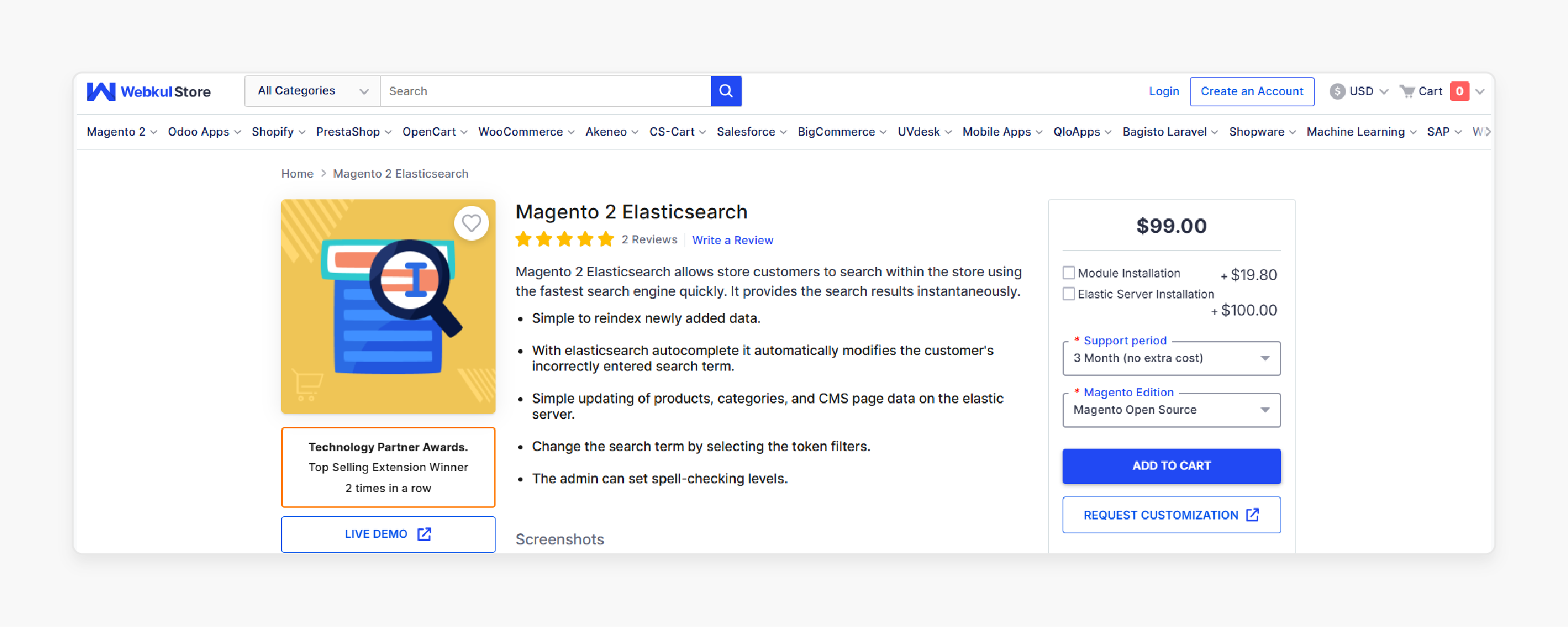Open the QloApps menu
1568x629 pixels.
pyautogui.click(x=1082, y=132)
